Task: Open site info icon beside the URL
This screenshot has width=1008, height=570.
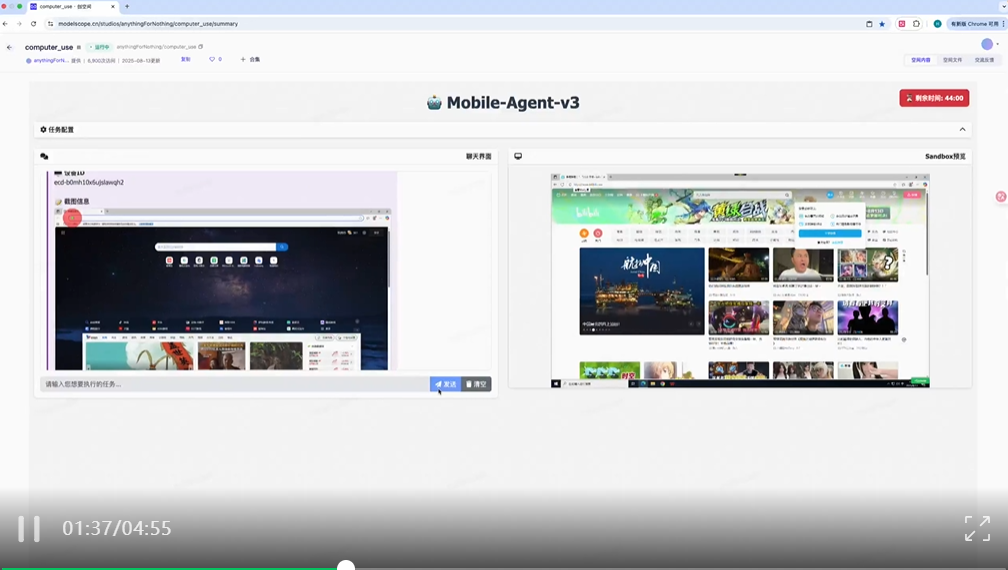Action: [50, 24]
